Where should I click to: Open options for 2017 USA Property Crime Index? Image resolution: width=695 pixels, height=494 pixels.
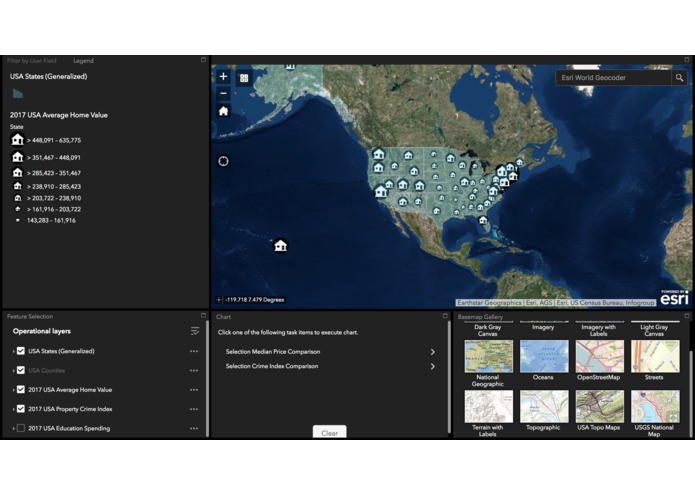[194, 409]
